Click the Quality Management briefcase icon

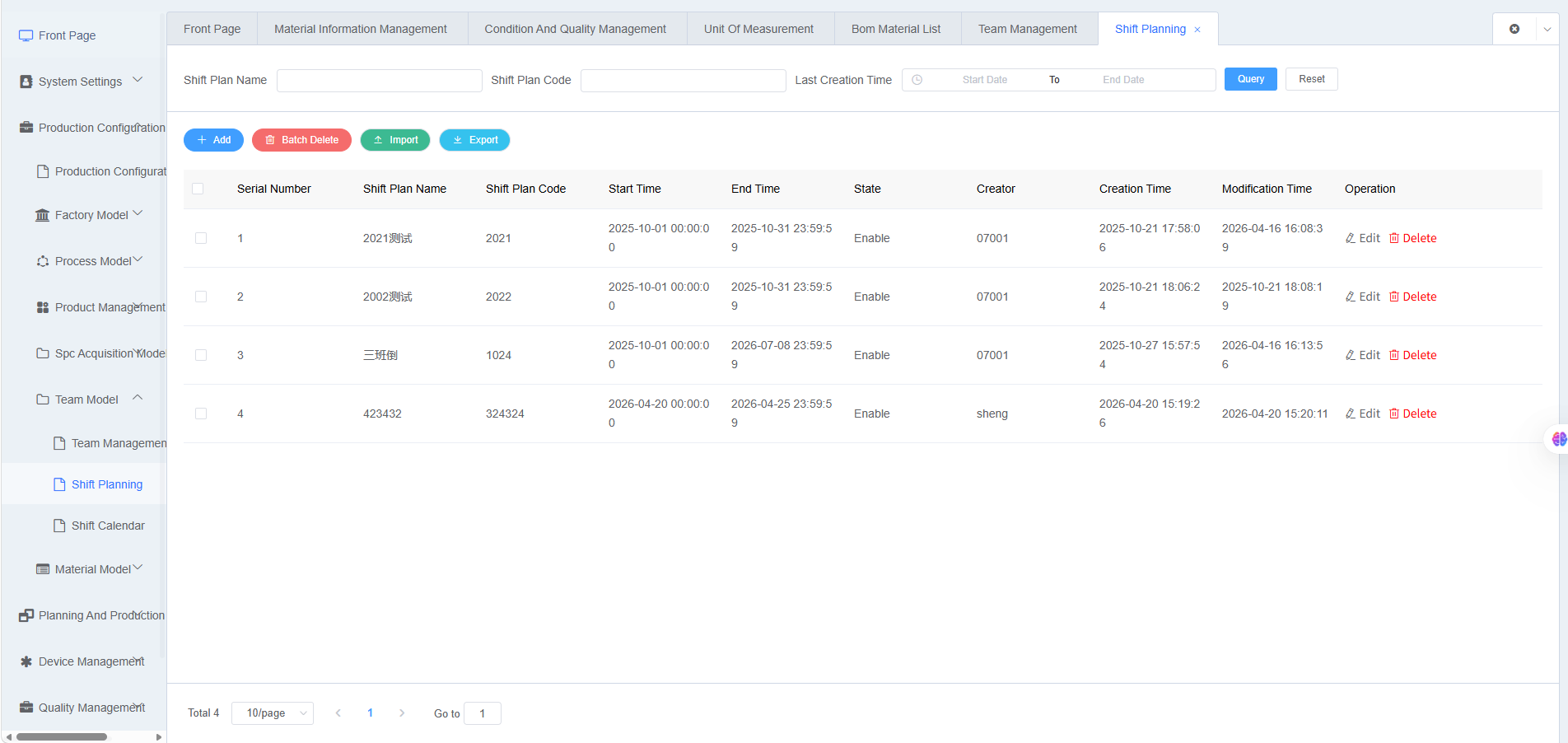26,708
